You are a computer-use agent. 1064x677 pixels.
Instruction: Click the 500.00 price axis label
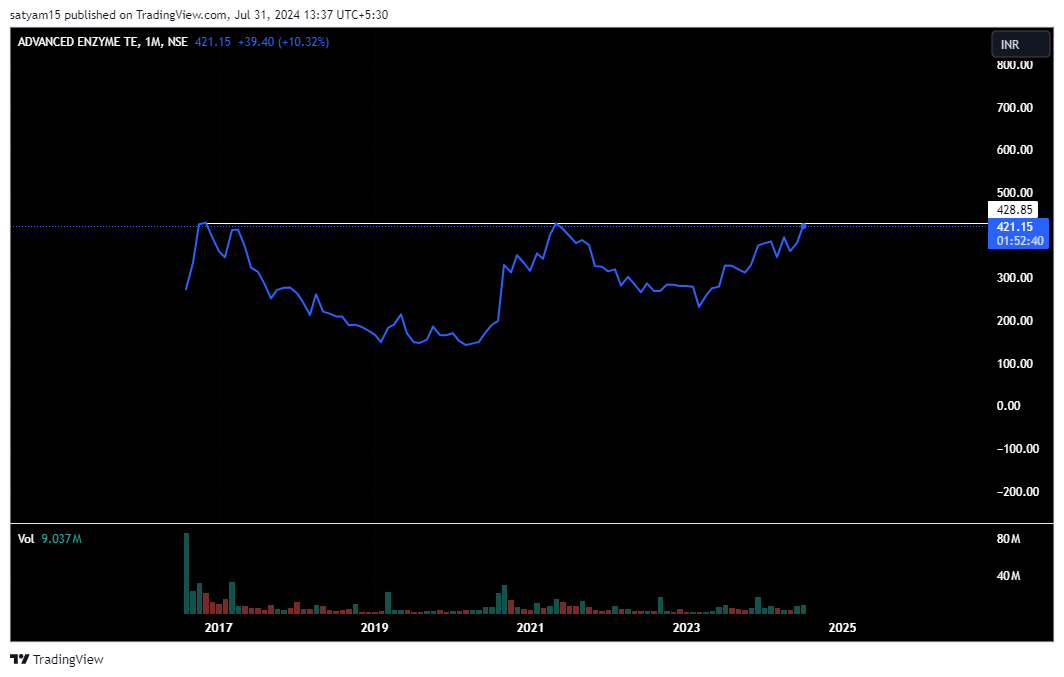pyautogui.click(x=1014, y=193)
